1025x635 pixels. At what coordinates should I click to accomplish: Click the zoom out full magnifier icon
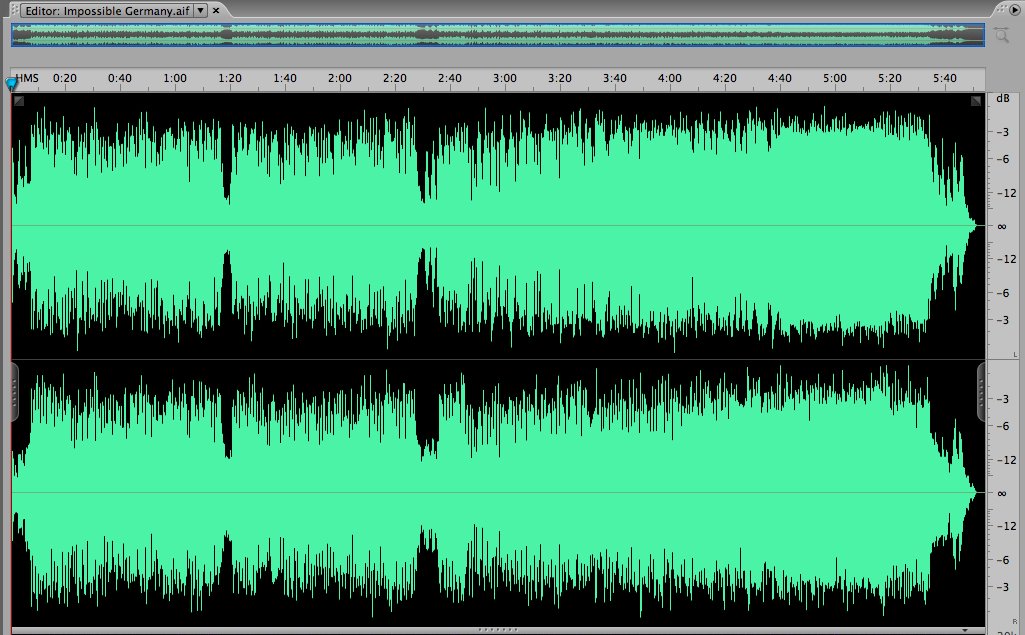coord(1001,35)
